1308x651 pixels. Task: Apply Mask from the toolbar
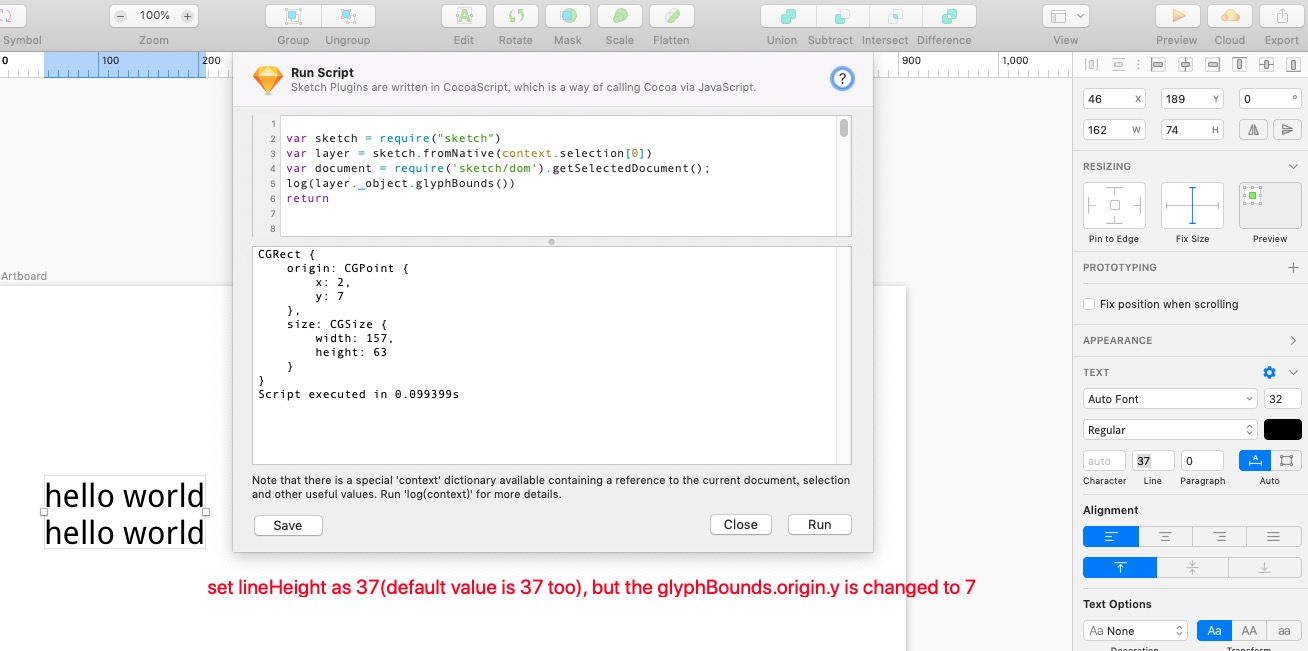point(568,16)
